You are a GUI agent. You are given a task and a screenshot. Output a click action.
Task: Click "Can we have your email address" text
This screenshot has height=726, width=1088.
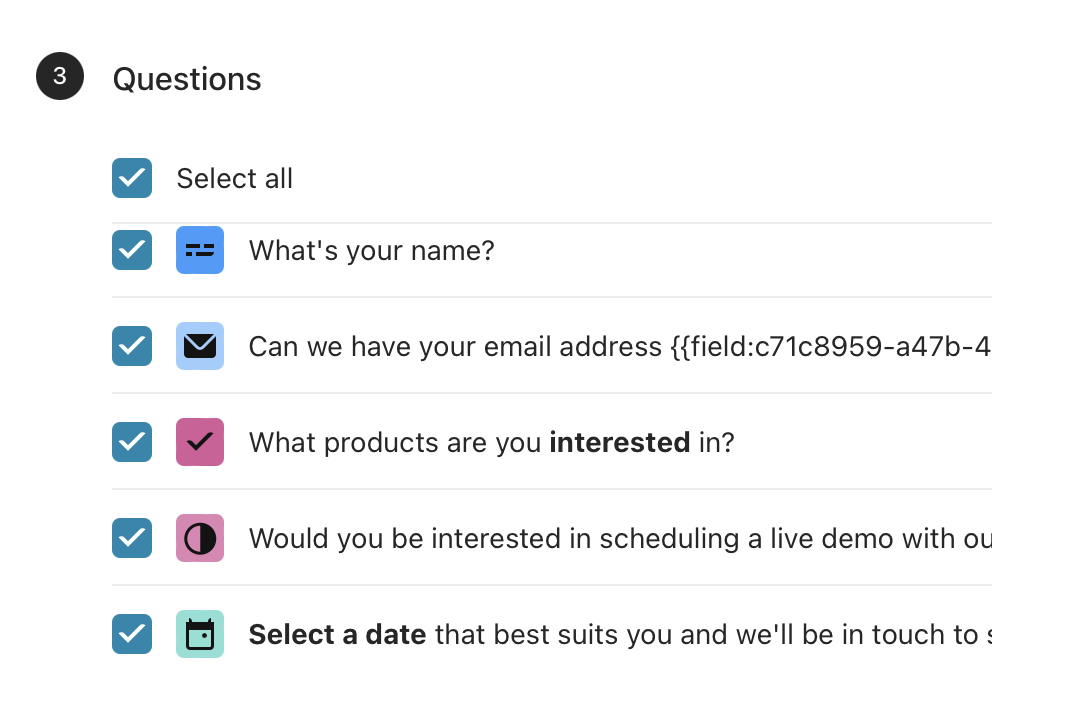click(455, 346)
